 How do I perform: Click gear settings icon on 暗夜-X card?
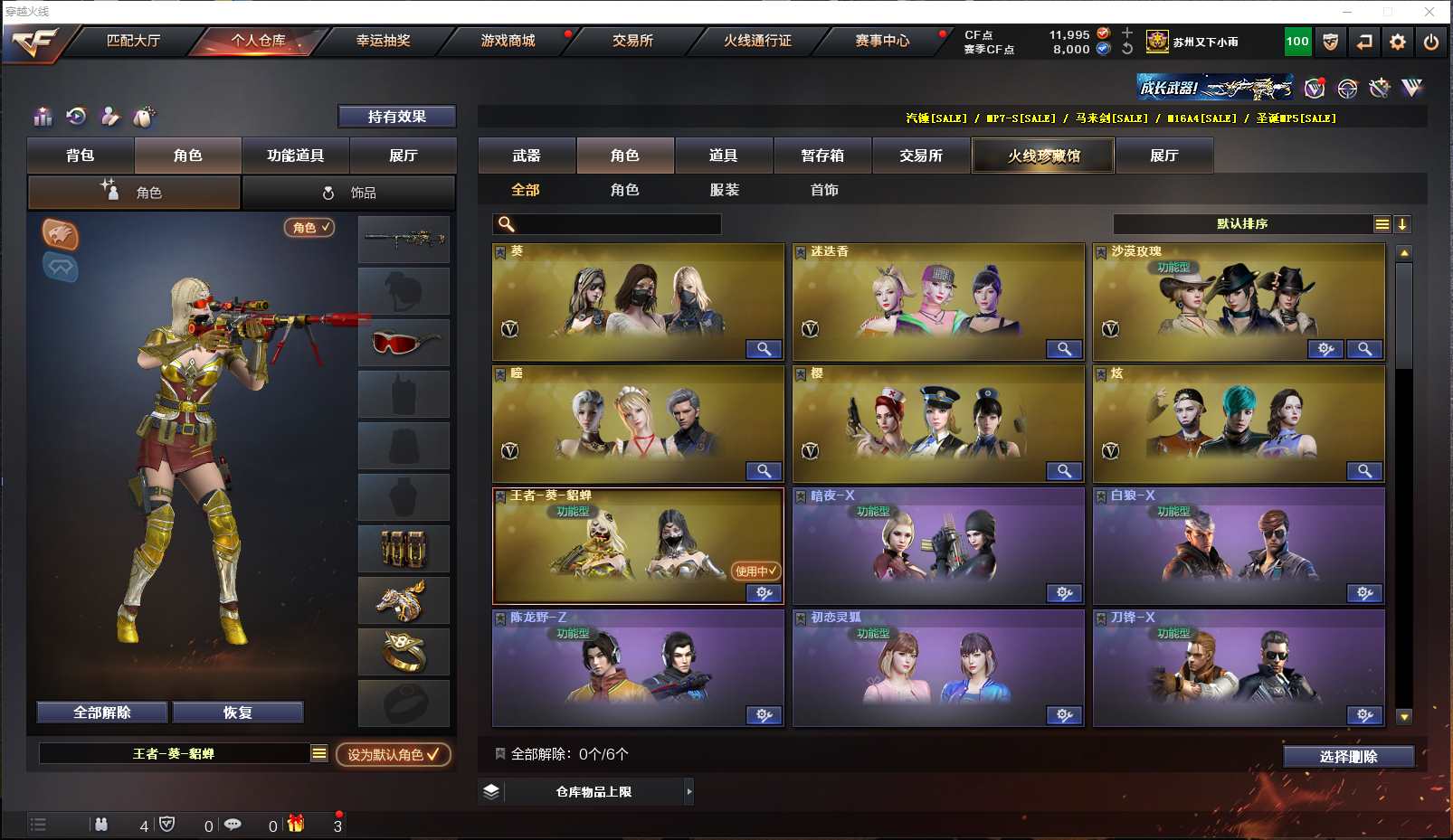coord(1064,593)
